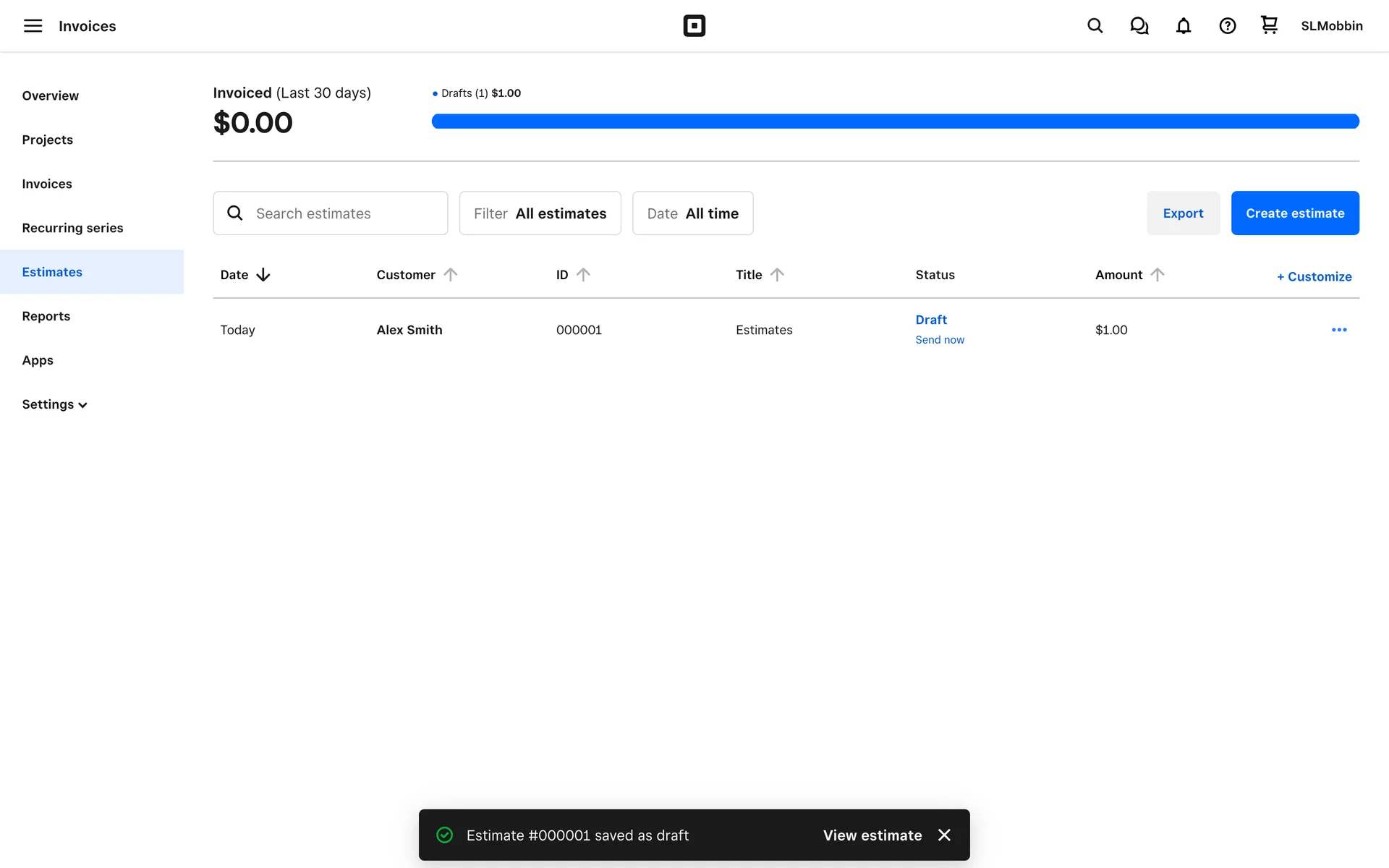Open three-dot menu for Alex Smith estimate

click(x=1338, y=330)
